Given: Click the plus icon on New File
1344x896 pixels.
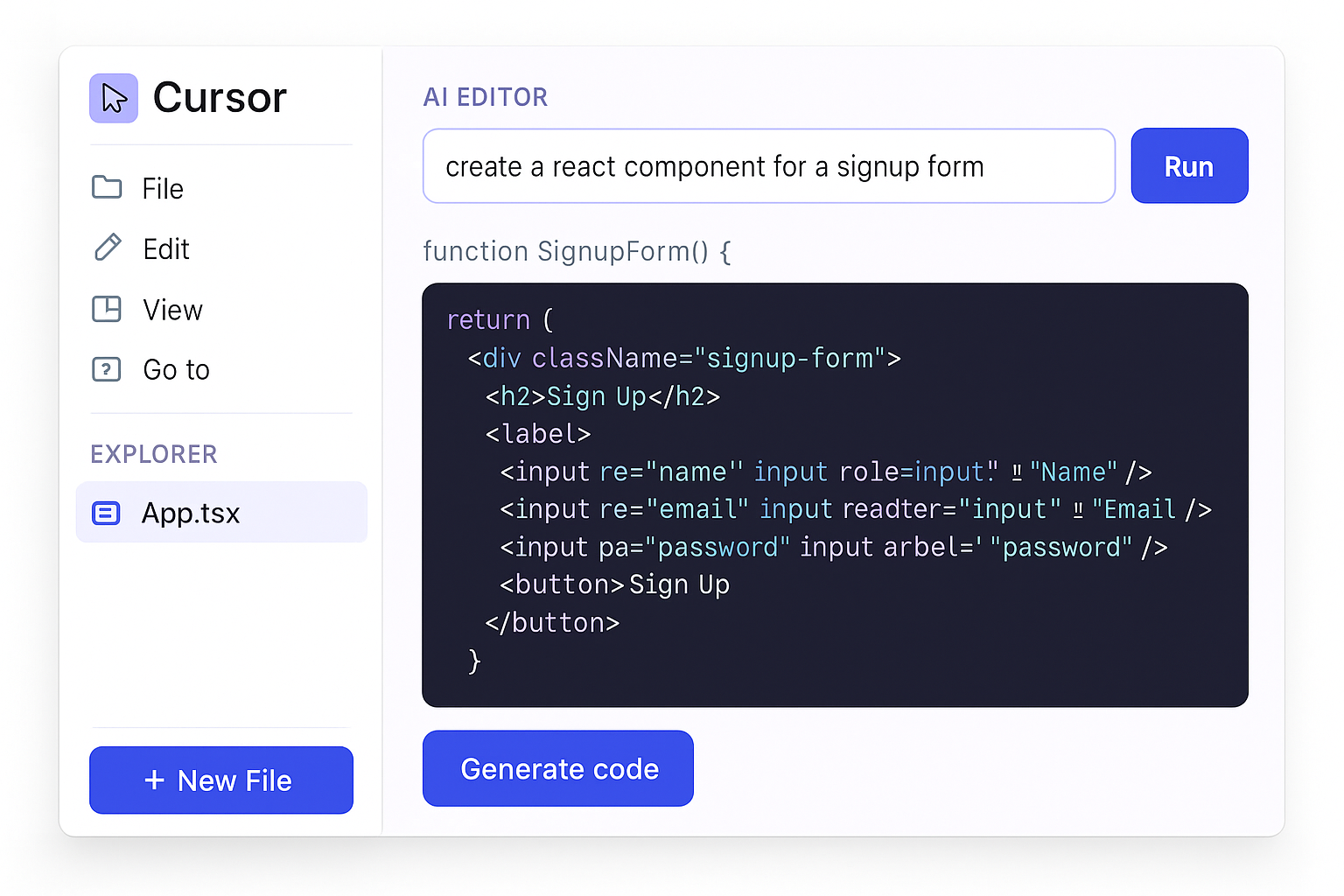Looking at the screenshot, I should [x=155, y=780].
